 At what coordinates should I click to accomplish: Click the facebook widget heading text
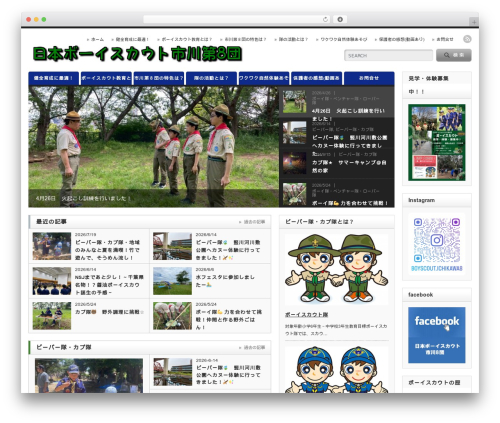[x=420, y=295]
